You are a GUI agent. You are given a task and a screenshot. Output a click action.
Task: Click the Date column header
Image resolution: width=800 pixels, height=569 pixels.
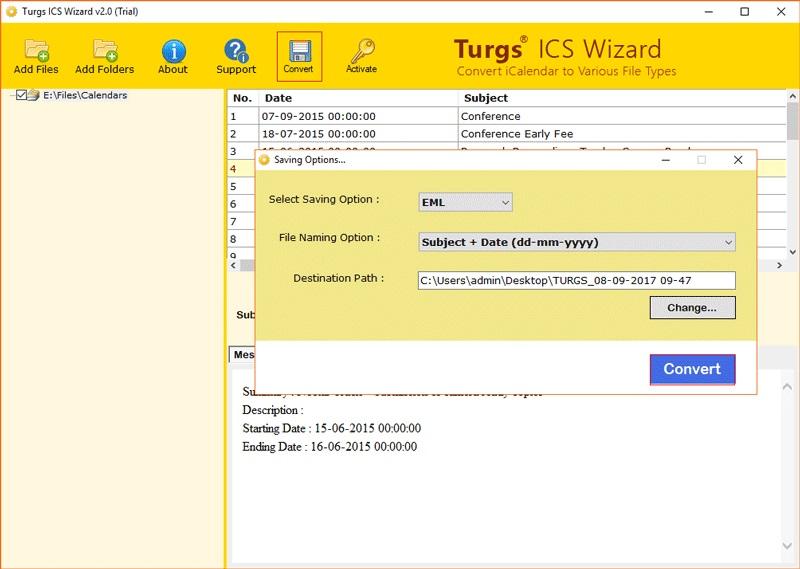click(359, 98)
